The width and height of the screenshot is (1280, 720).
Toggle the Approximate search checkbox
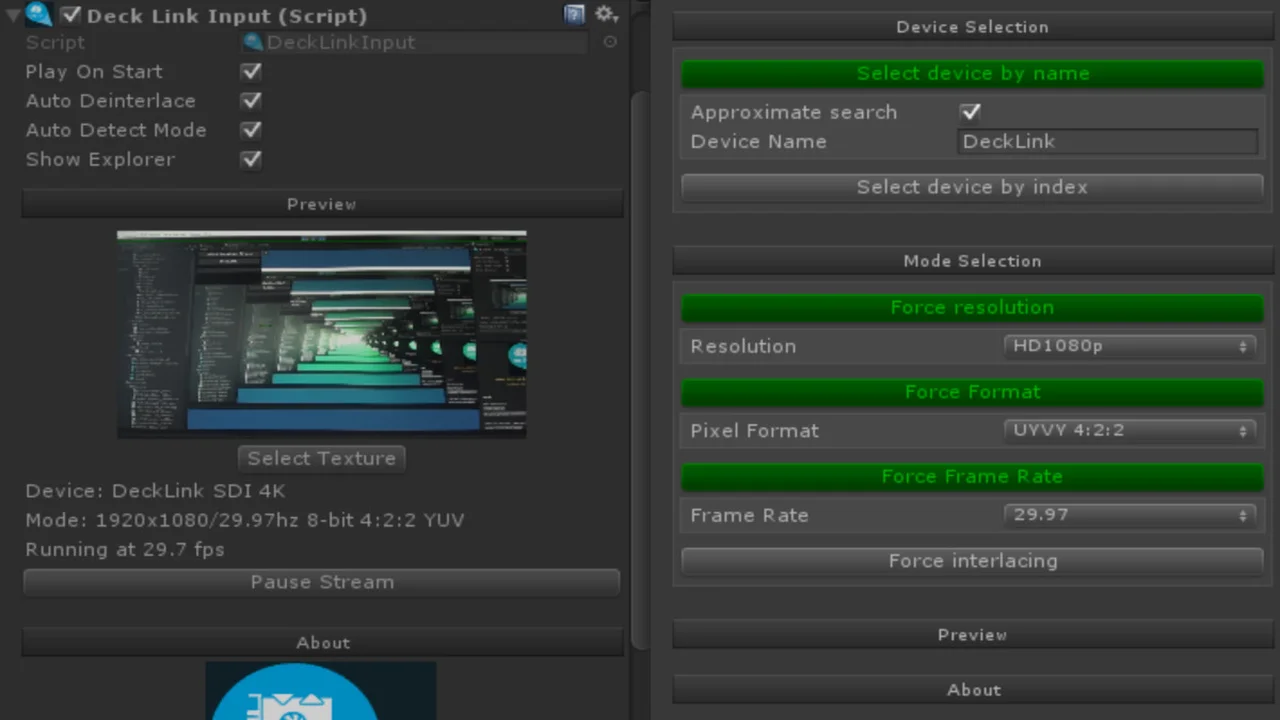pyautogui.click(x=970, y=112)
